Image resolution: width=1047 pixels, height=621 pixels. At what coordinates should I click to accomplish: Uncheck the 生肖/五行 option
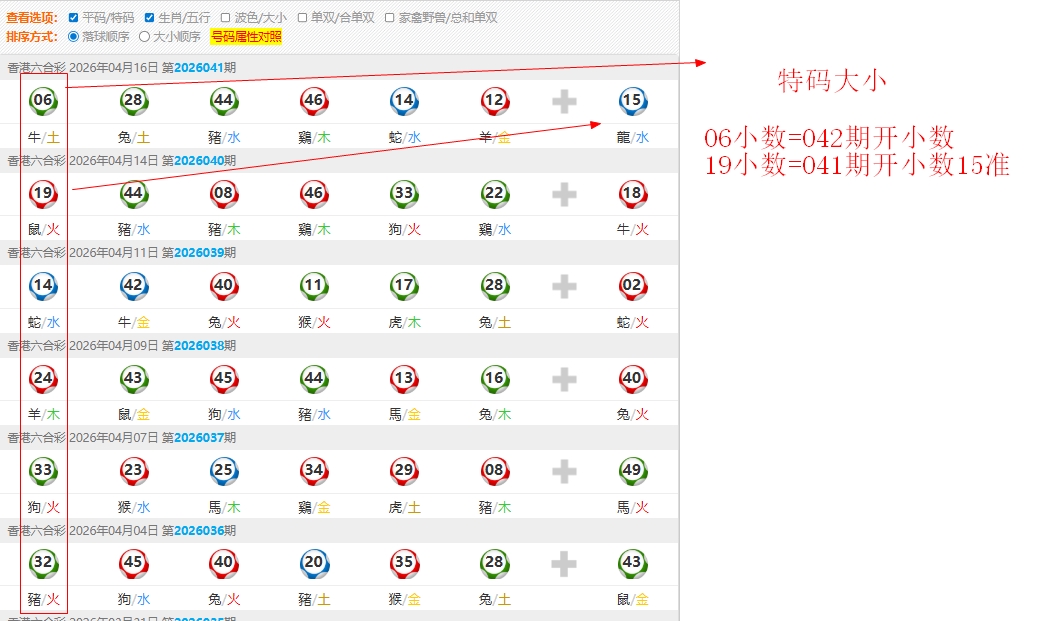click(x=150, y=18)
